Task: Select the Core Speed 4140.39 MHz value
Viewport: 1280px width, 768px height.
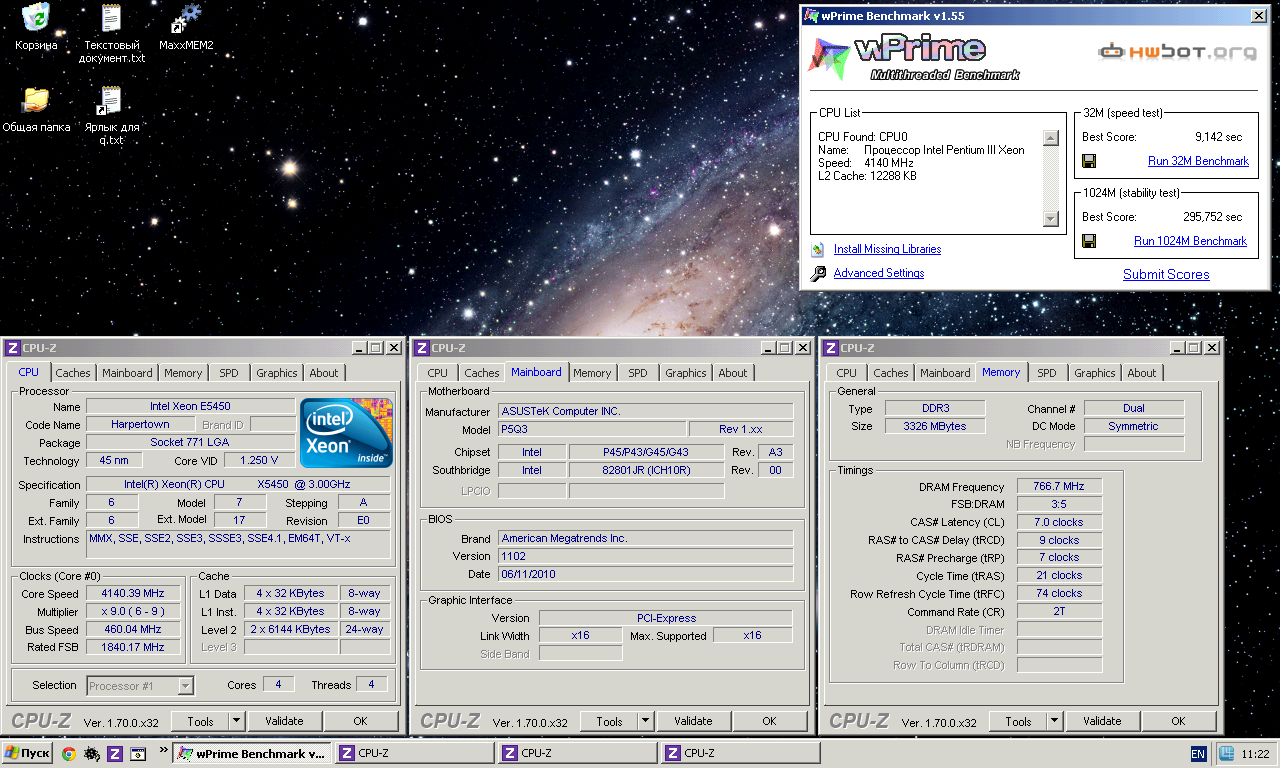Action: 133,594
